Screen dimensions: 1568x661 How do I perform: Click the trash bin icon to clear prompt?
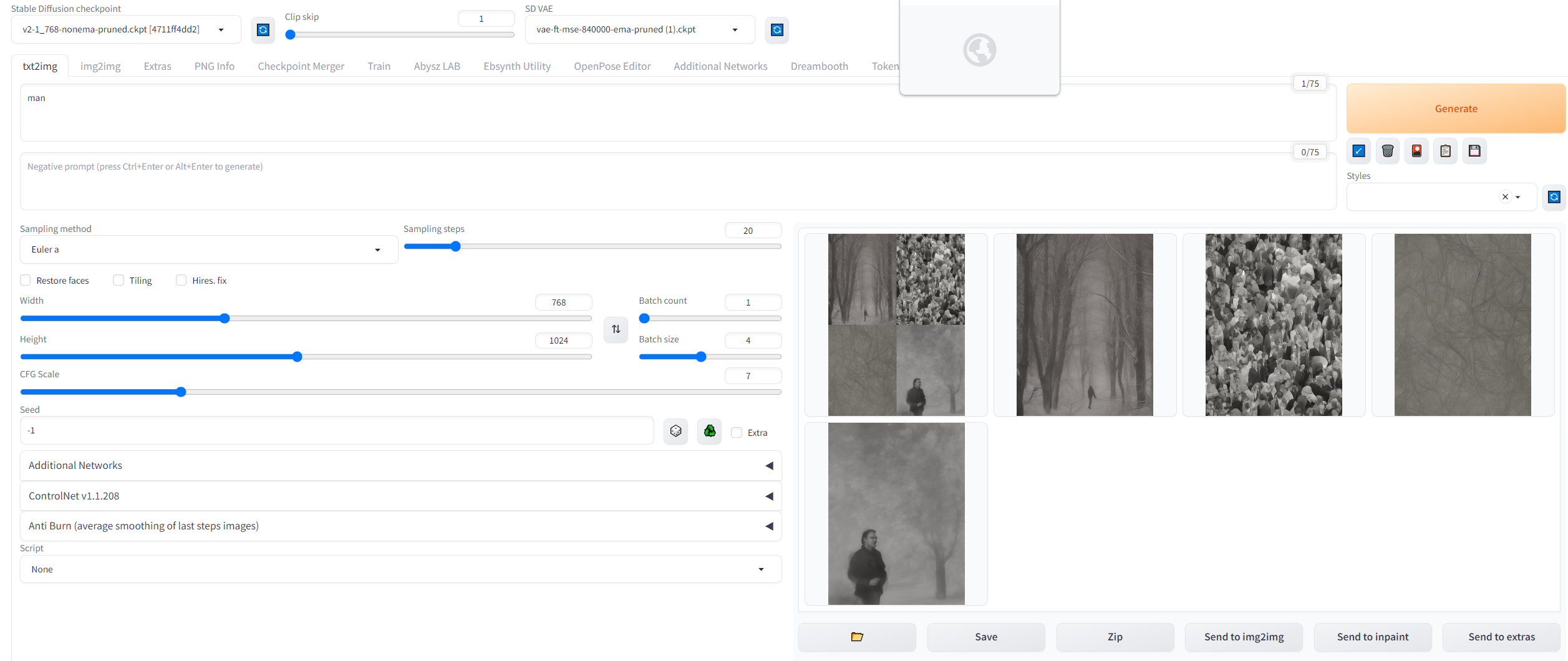coord(1388,151)
